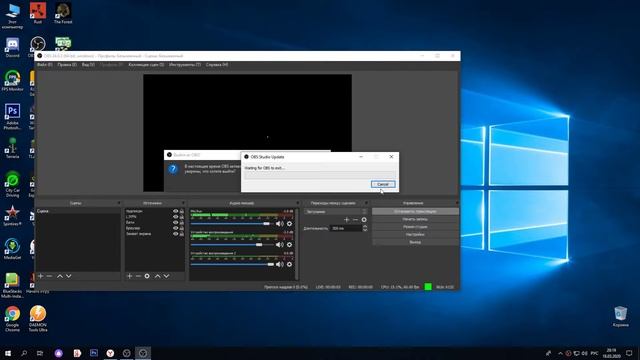This screenshot has width=640, height=360.
Task: Toggle visibility eye for Браузер source
Action: click(176, 228)
